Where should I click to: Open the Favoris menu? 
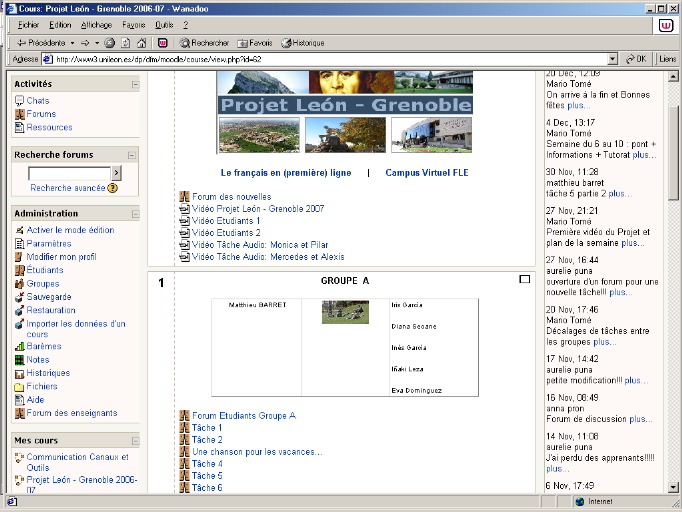tap(133, 23)
